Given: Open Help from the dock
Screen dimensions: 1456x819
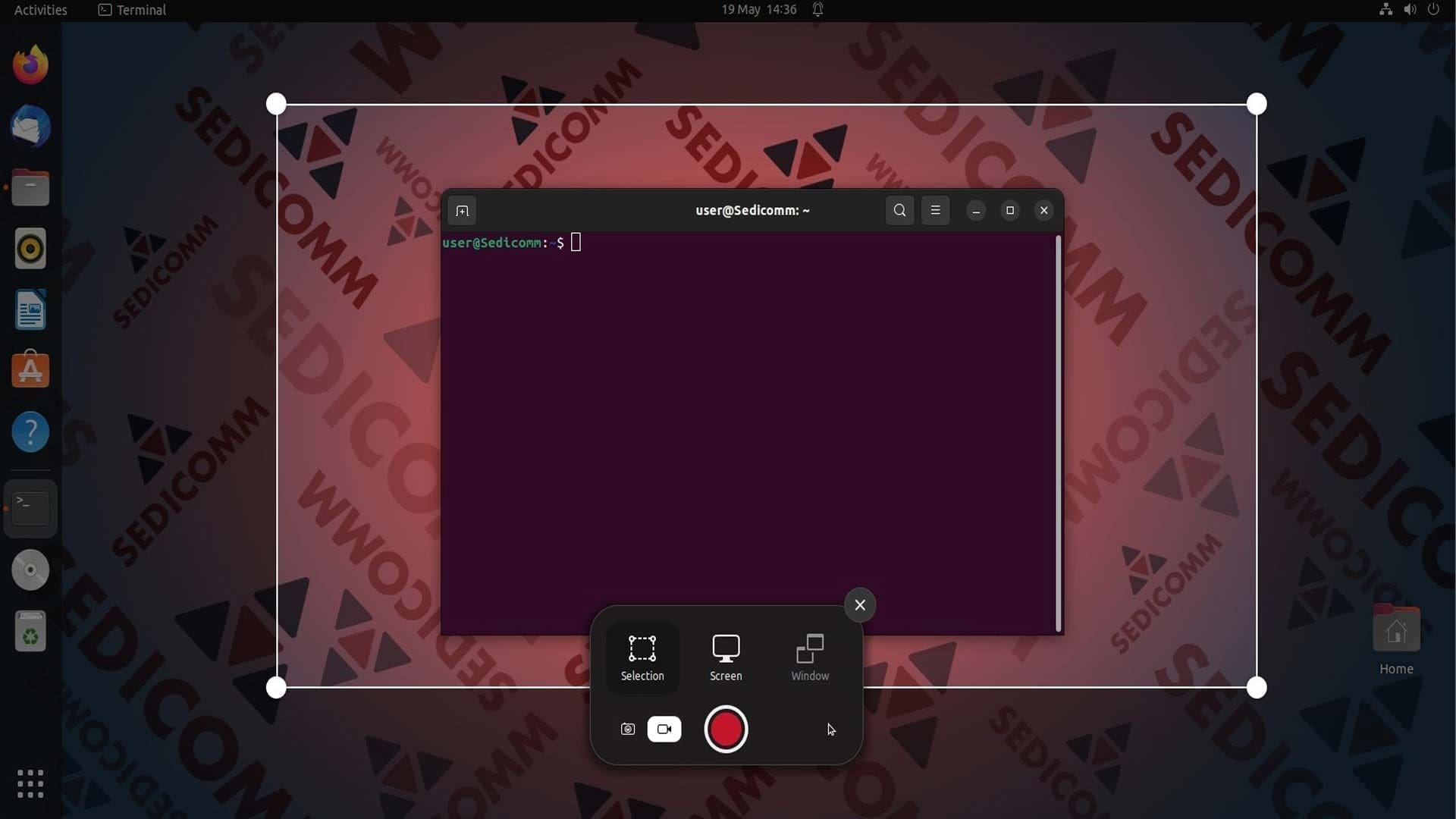Looking at the screenshot, I should (x=30, y=432).
